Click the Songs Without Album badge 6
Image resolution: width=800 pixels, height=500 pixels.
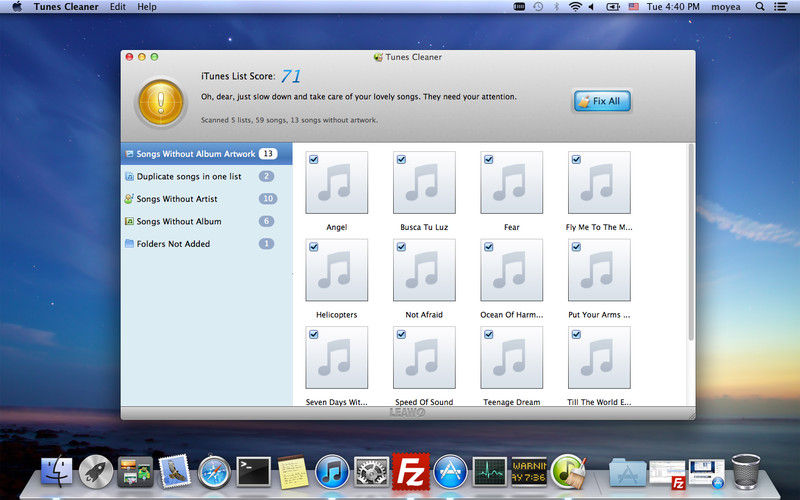coord(266,221)
